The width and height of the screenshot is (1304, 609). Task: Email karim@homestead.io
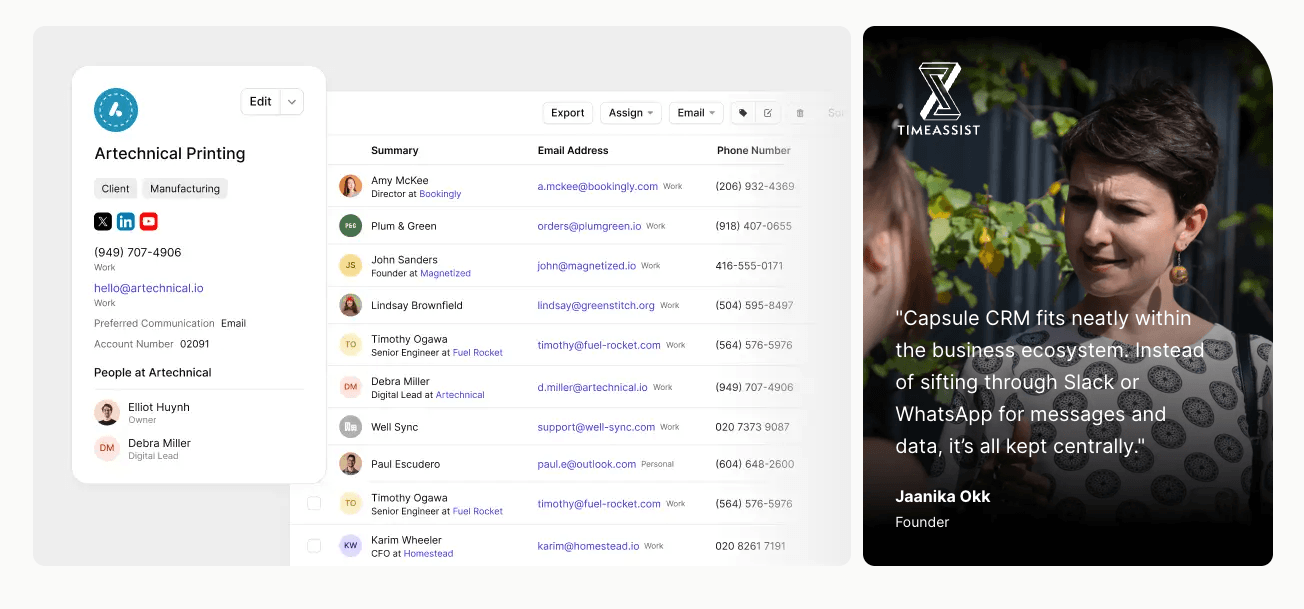(x=588, y=546)
